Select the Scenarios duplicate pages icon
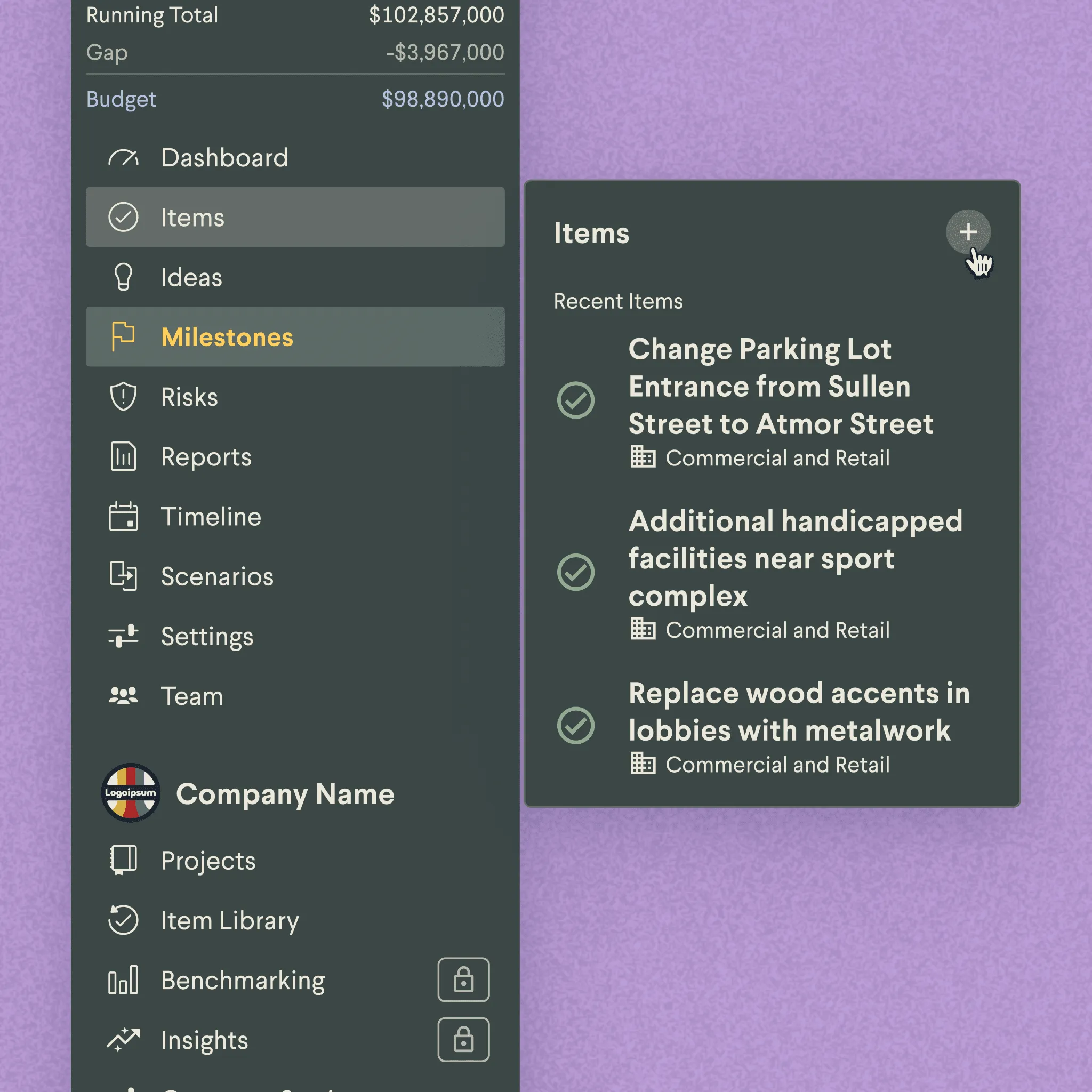Viewport: 1092px width, 1092px height. (x=123, y=577)
